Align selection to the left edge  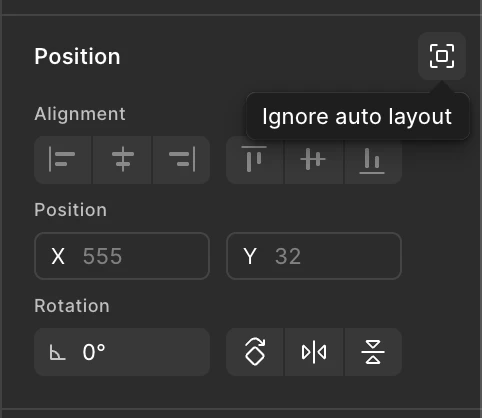[x=63, y=160]
